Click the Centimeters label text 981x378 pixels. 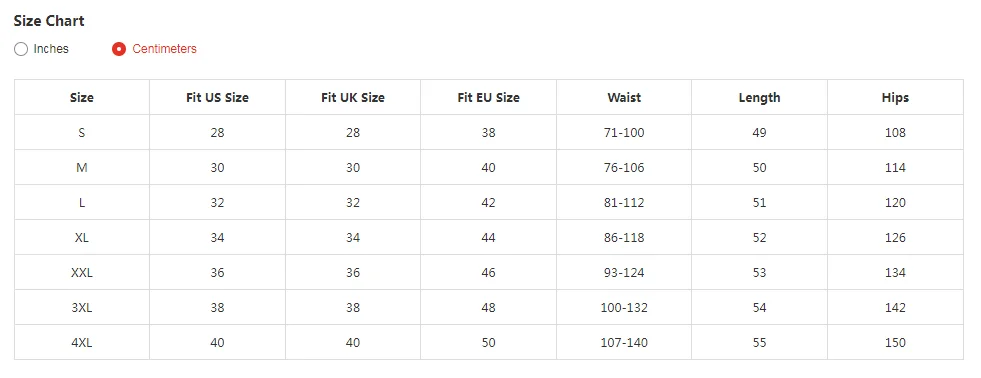(165, 49)
